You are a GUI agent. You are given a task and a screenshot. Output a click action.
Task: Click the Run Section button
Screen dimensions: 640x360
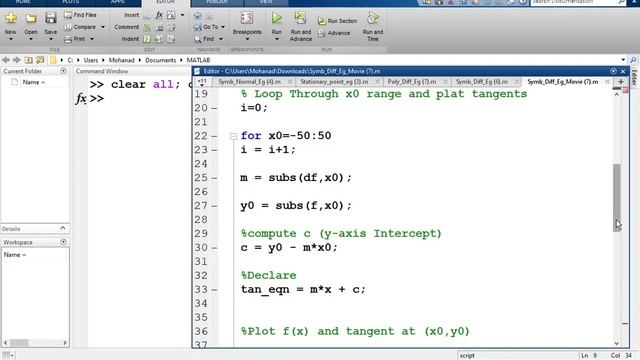point(338,21)
